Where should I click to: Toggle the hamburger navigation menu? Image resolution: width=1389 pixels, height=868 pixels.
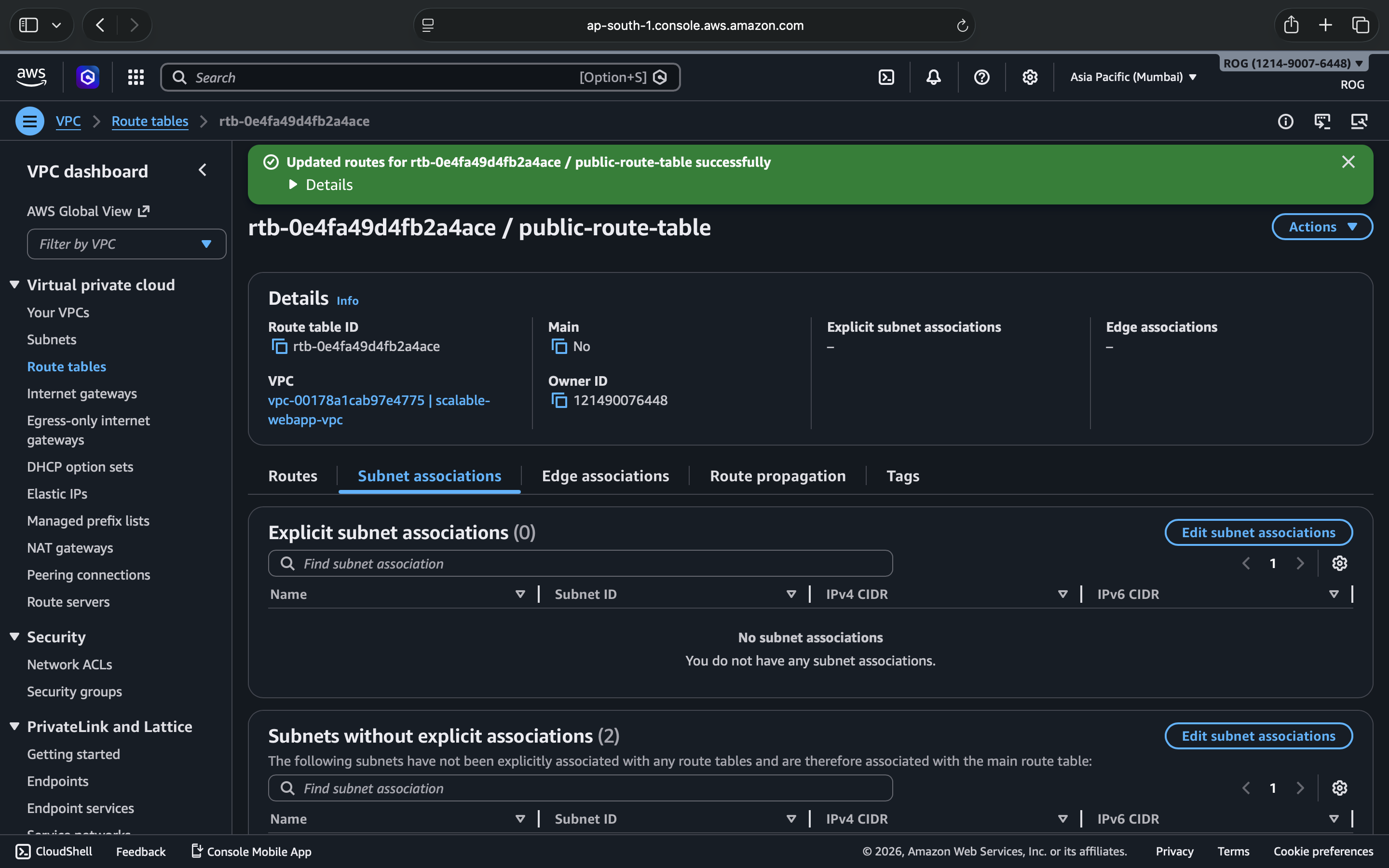(30, 121)
